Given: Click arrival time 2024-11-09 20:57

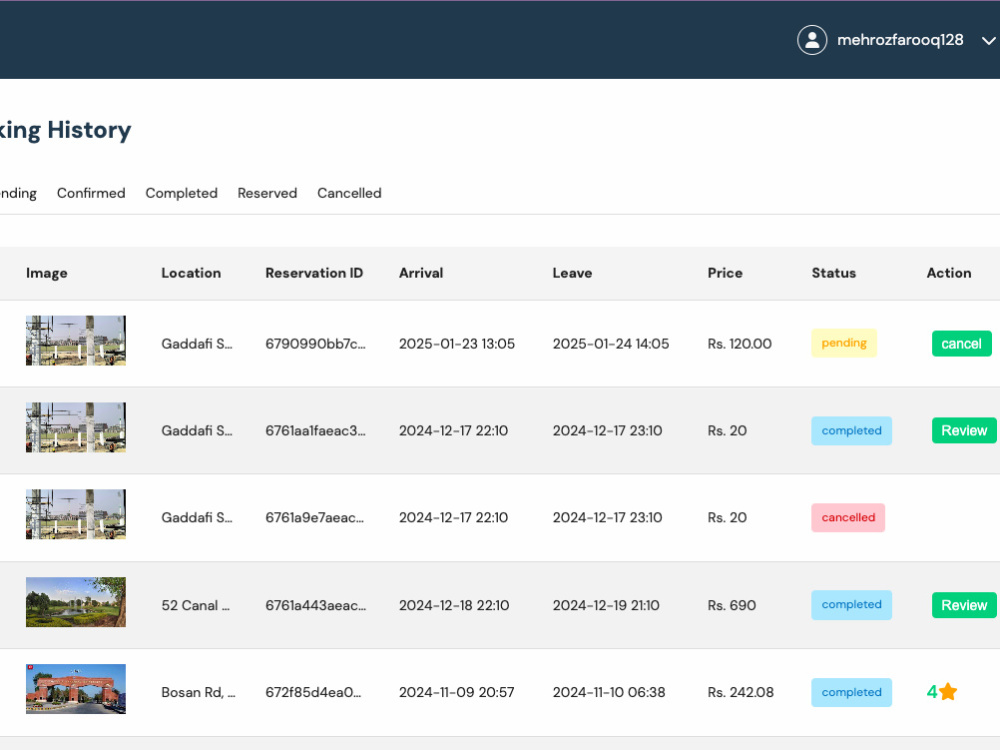Looking at the screenshot, I should pos(457,692).
